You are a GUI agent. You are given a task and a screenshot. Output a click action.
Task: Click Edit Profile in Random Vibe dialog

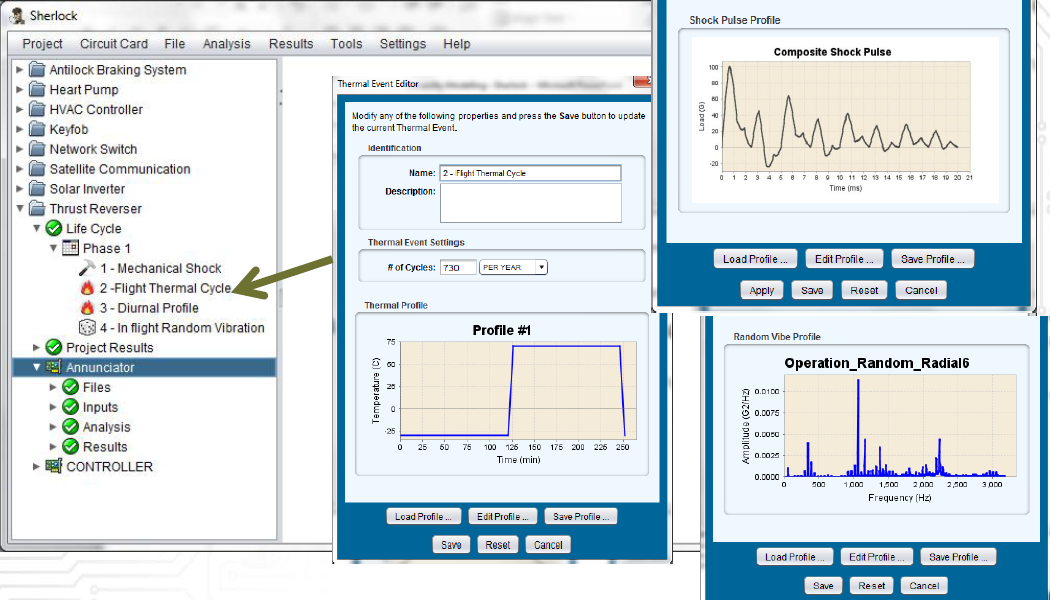[x=877, y=556]
